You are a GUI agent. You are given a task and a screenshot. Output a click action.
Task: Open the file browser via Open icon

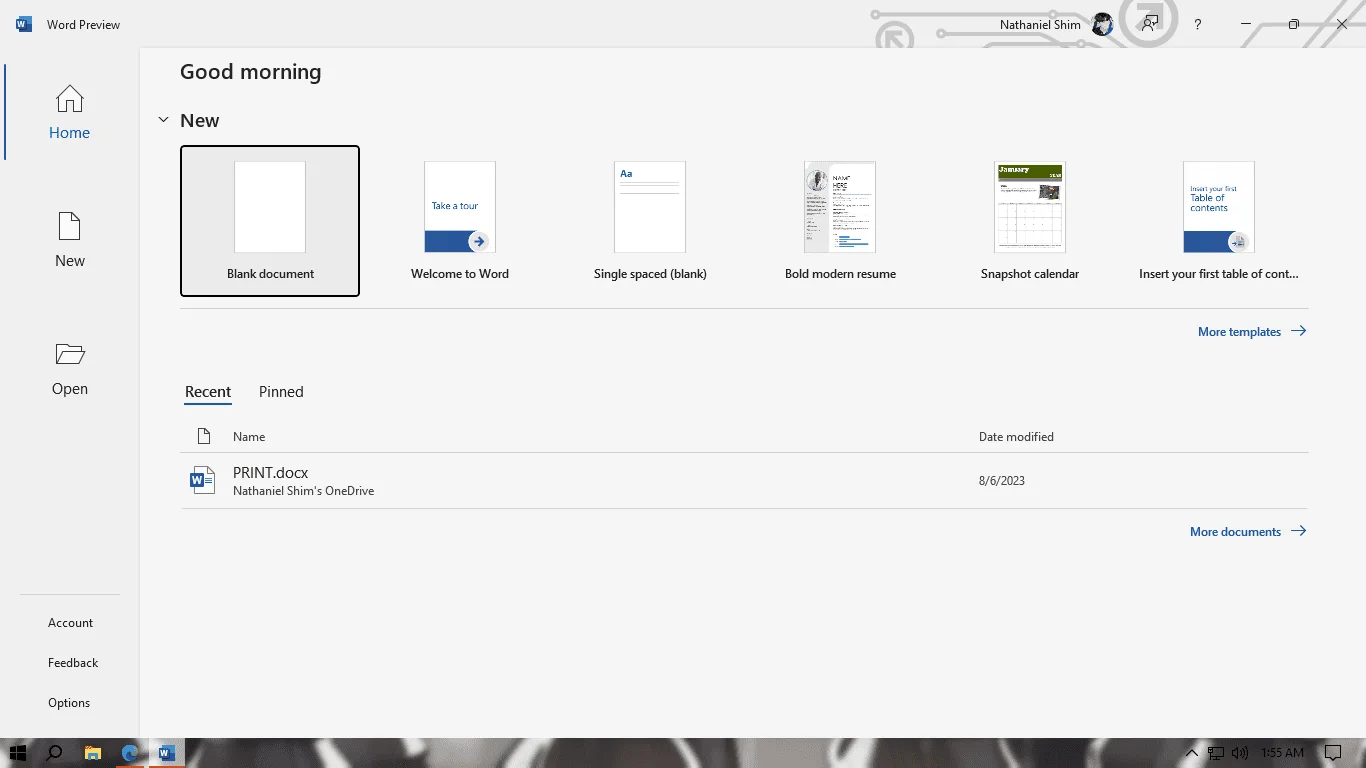69,368
